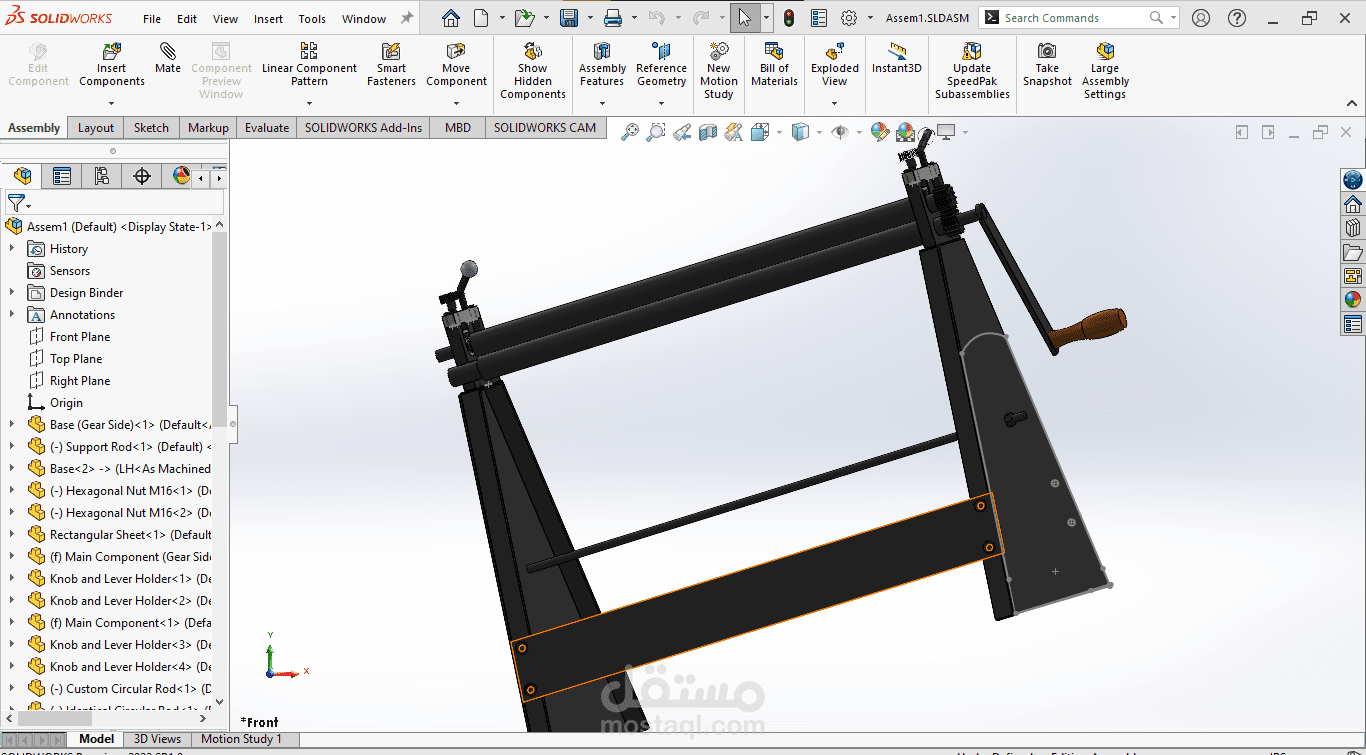Click Update SpeedPak Subassemblies
The width and height of the screenshot is (1366, 755).
(x=972, y=71)
